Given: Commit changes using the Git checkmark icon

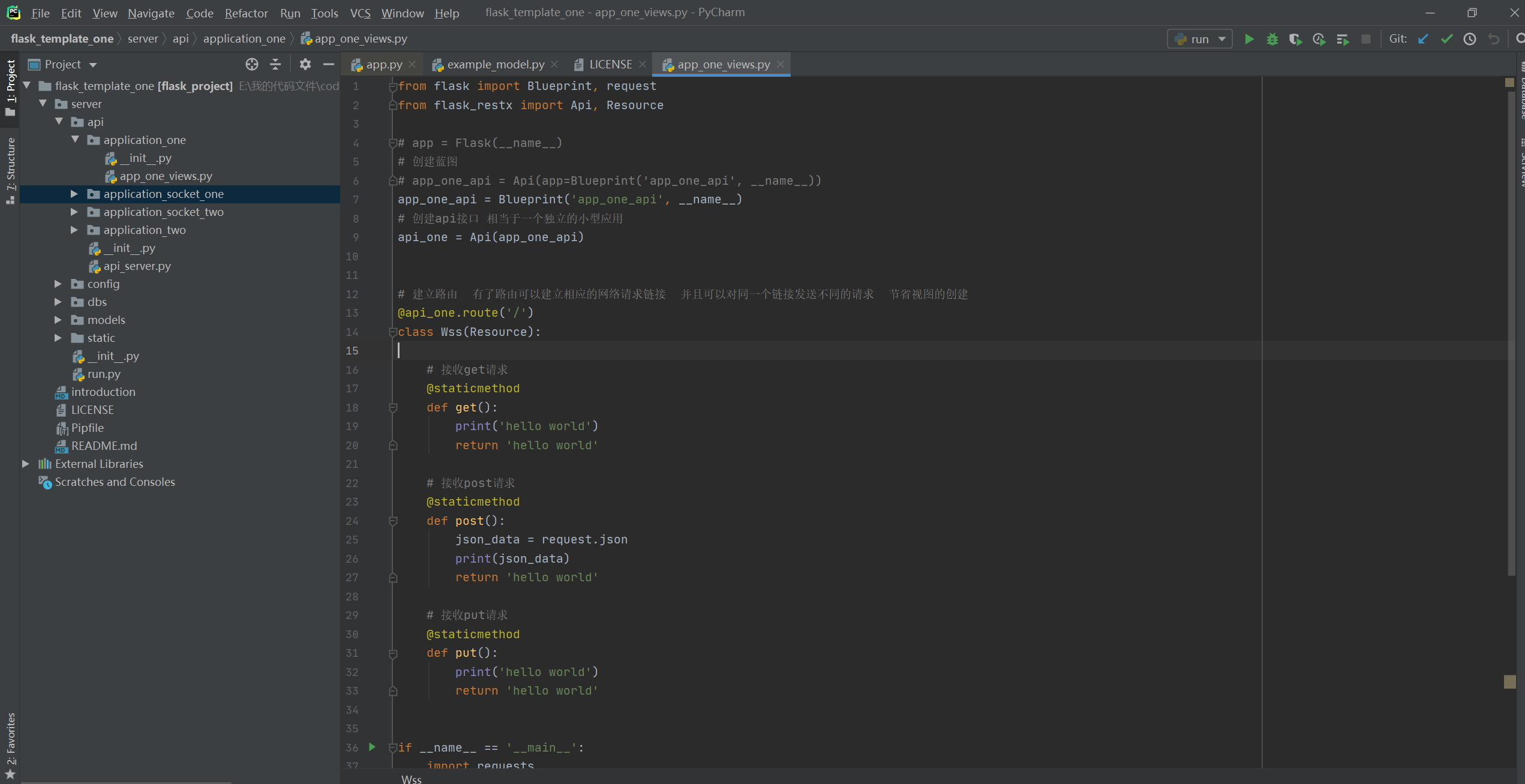Looking at the screenshot, I should (x=1446, y=40).
